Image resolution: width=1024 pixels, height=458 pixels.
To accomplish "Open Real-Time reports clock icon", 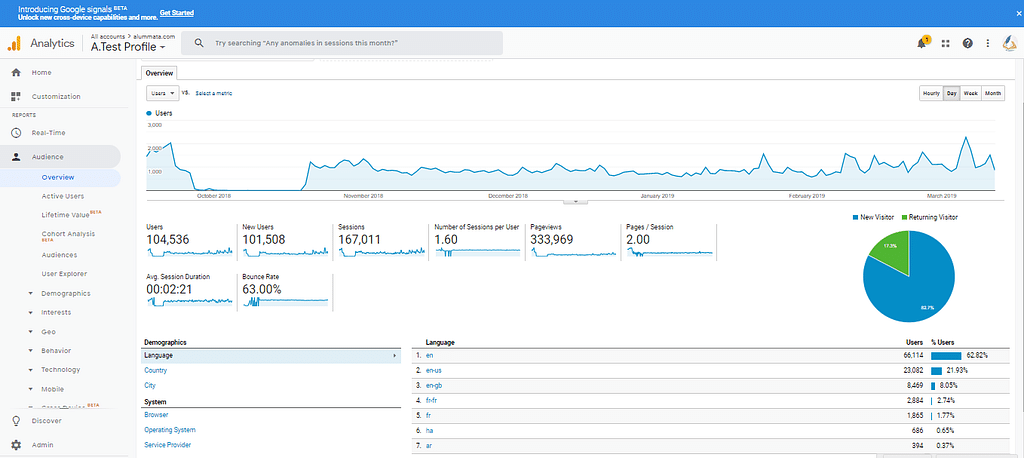I will coord(16,133).
